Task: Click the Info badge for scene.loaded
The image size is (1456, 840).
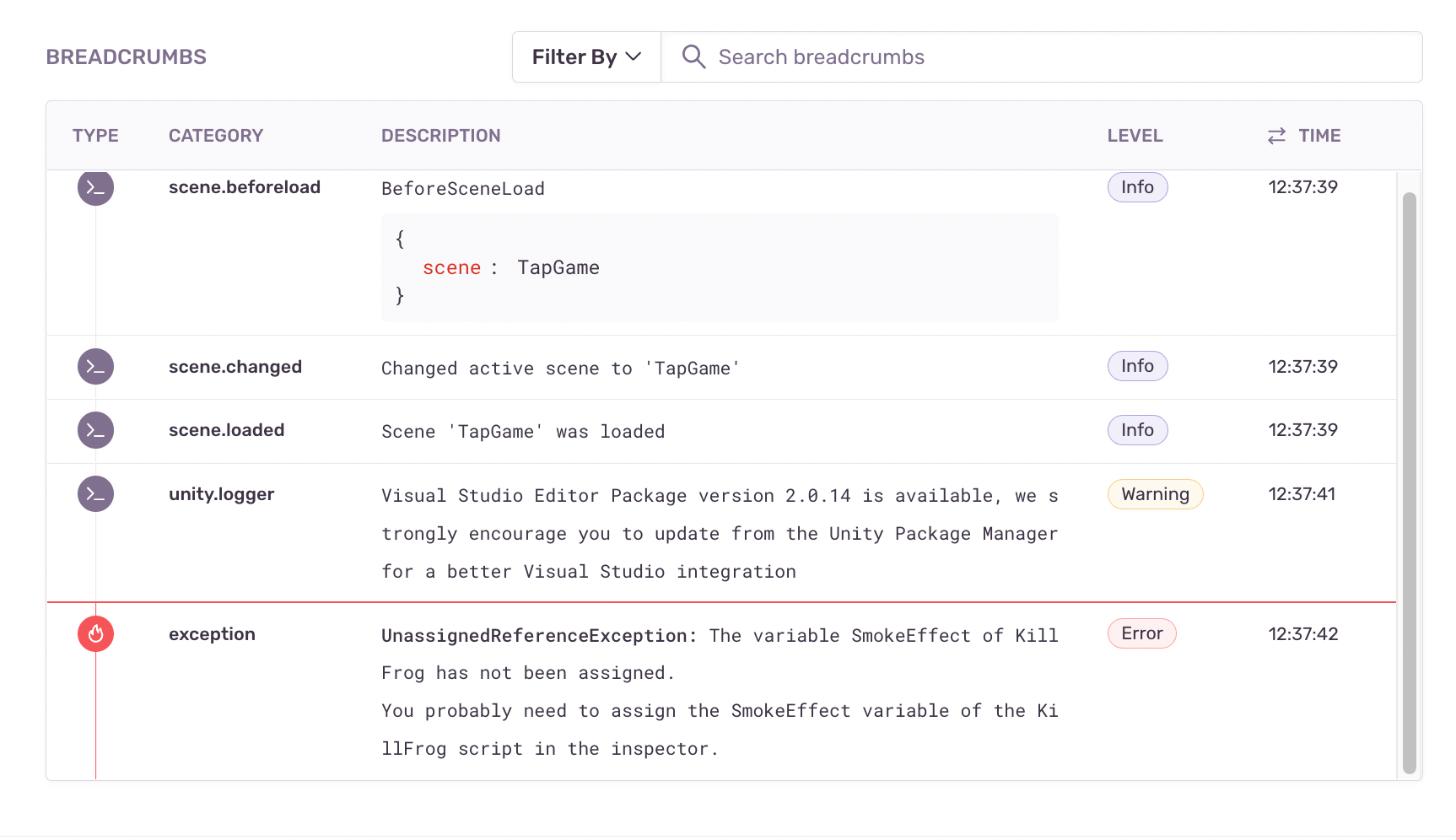Action: 1137,430
